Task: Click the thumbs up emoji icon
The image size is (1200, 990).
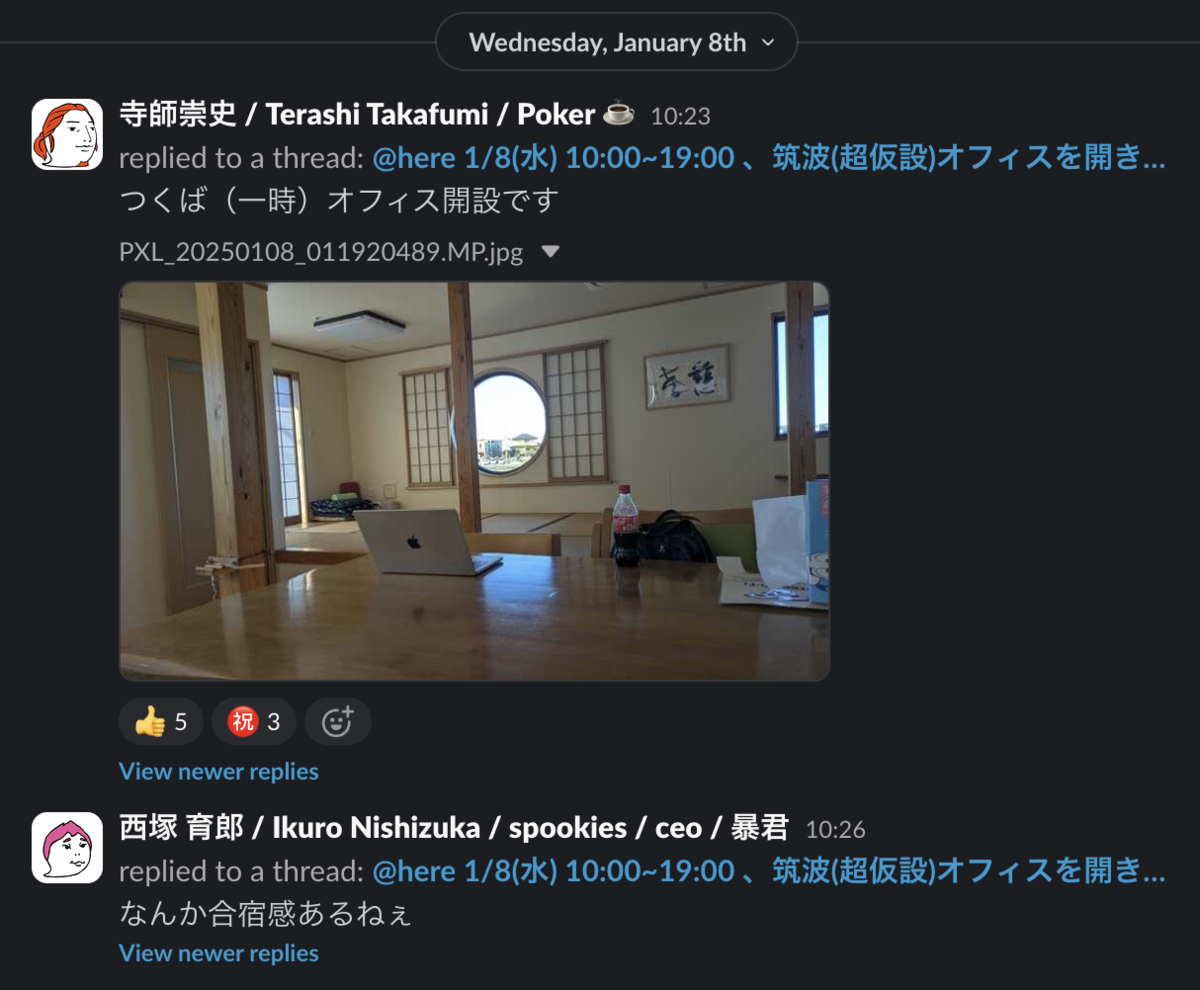Action: pos(150,722)
